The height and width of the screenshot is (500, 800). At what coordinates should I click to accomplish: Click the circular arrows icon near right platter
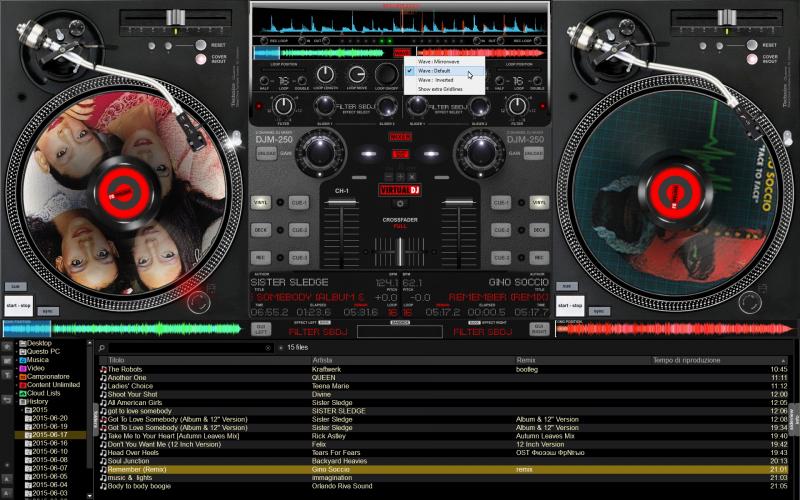(x=750, y=302)
